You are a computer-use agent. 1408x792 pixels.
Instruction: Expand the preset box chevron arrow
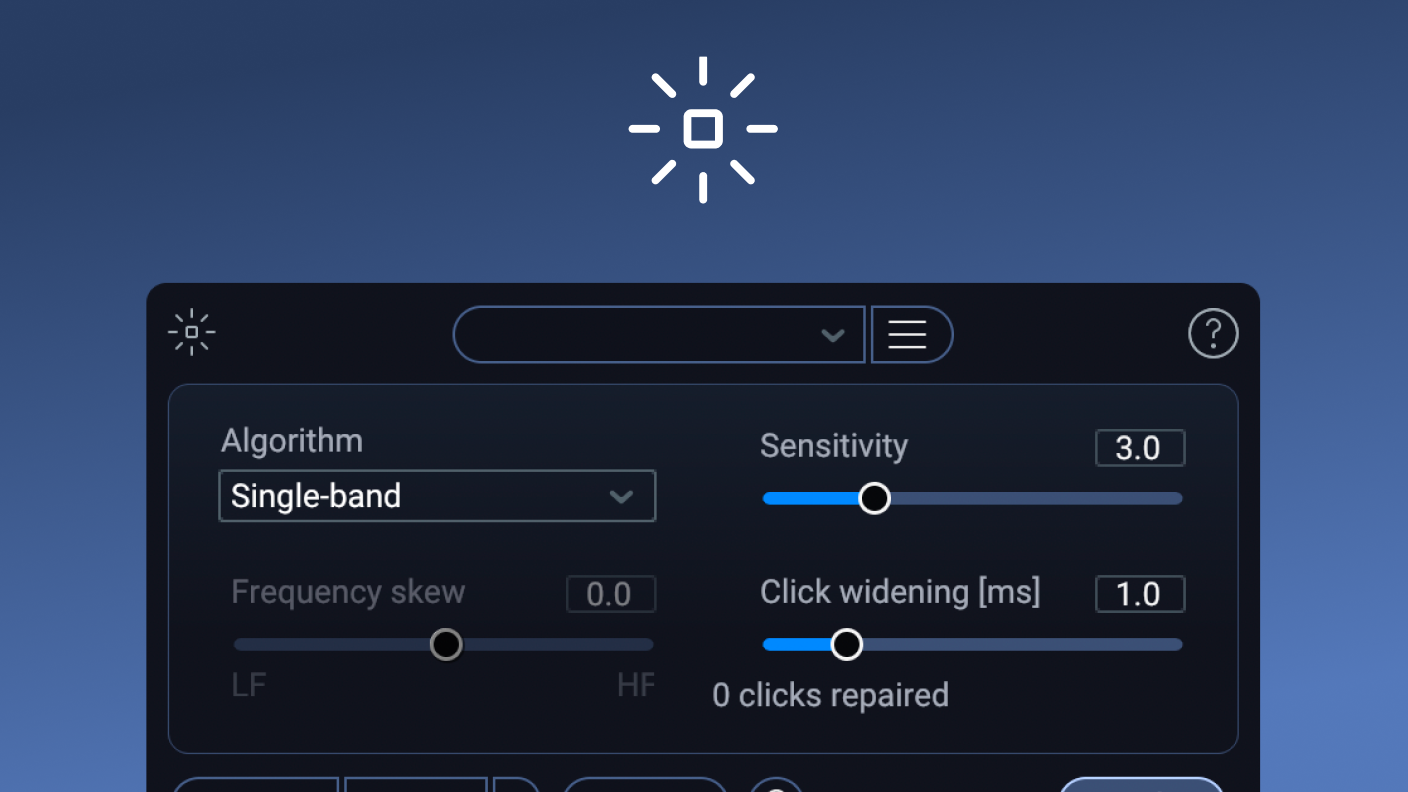(833, 336)
